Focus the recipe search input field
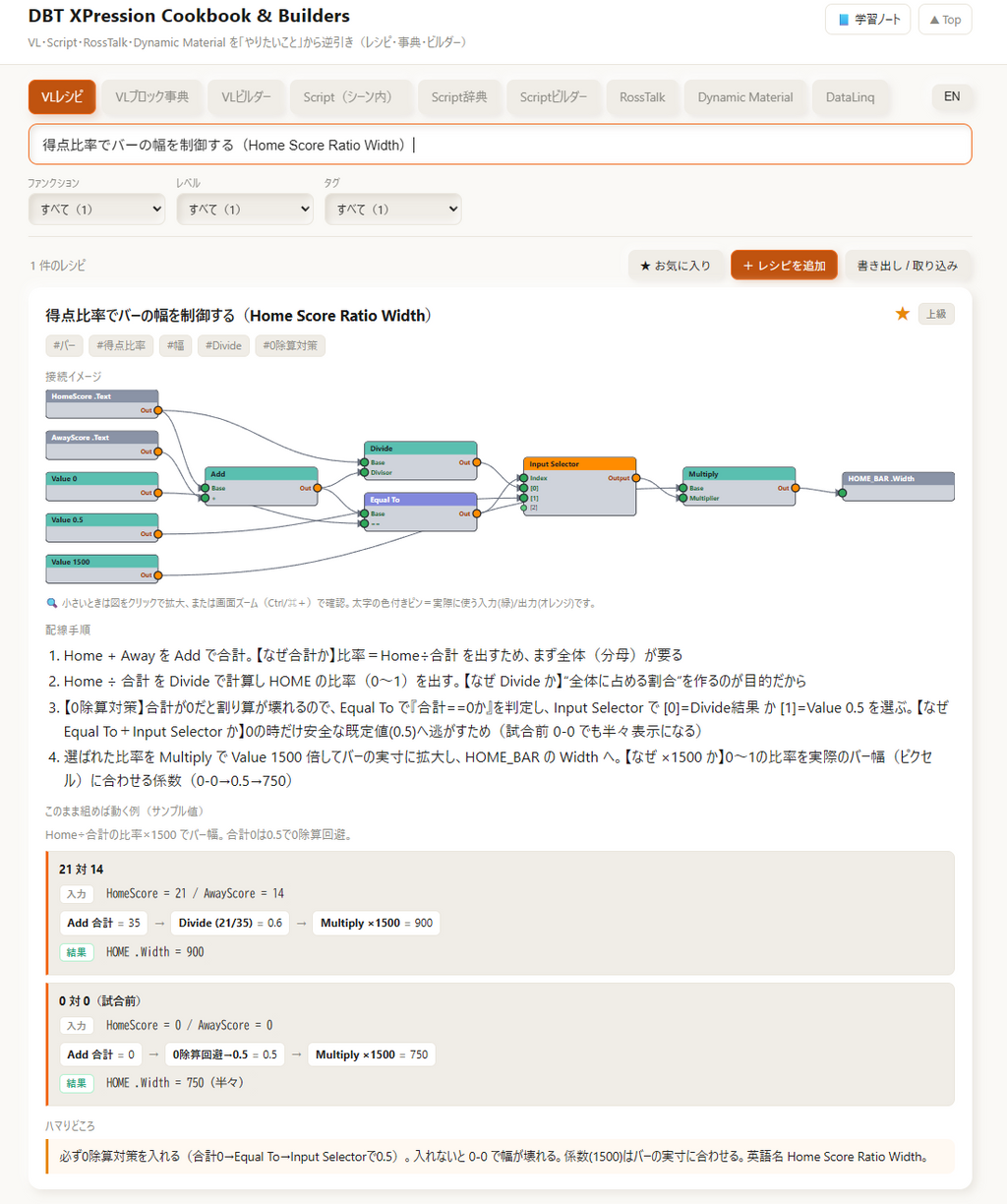The width and height of the screenshot is (1007, 1204). 500,145
